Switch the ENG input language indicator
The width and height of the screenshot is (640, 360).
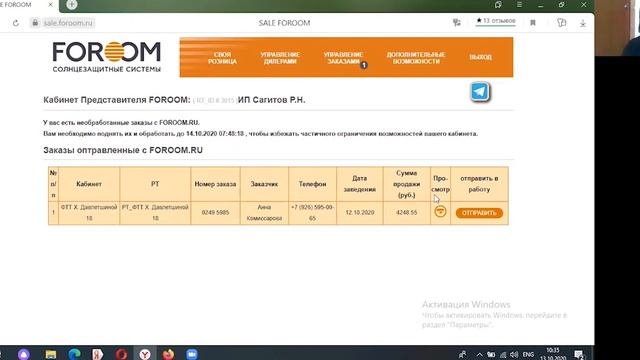528,354
